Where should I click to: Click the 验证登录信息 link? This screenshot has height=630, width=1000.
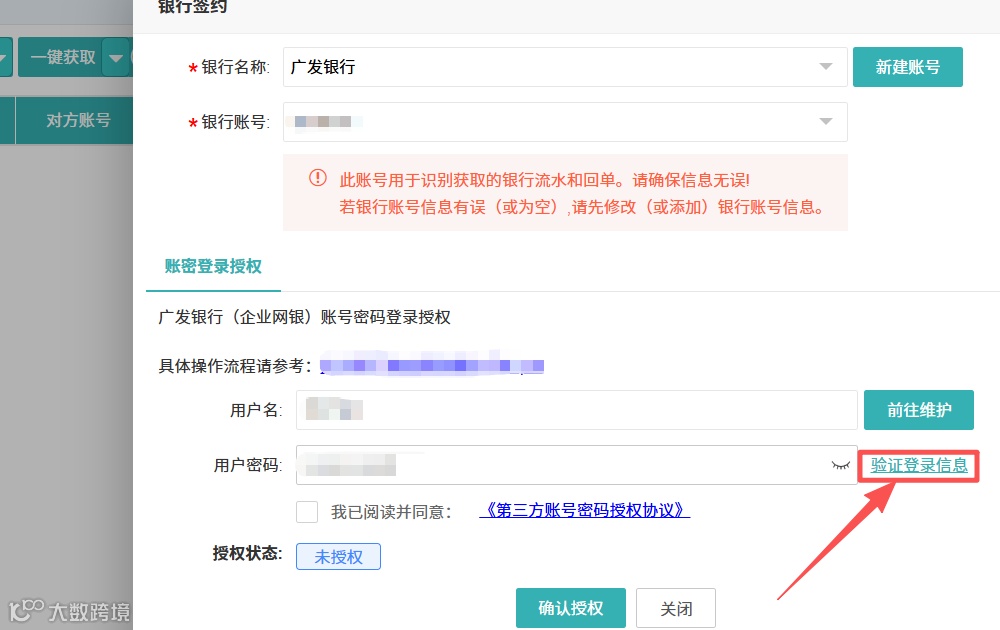click(x=919, y=465)
